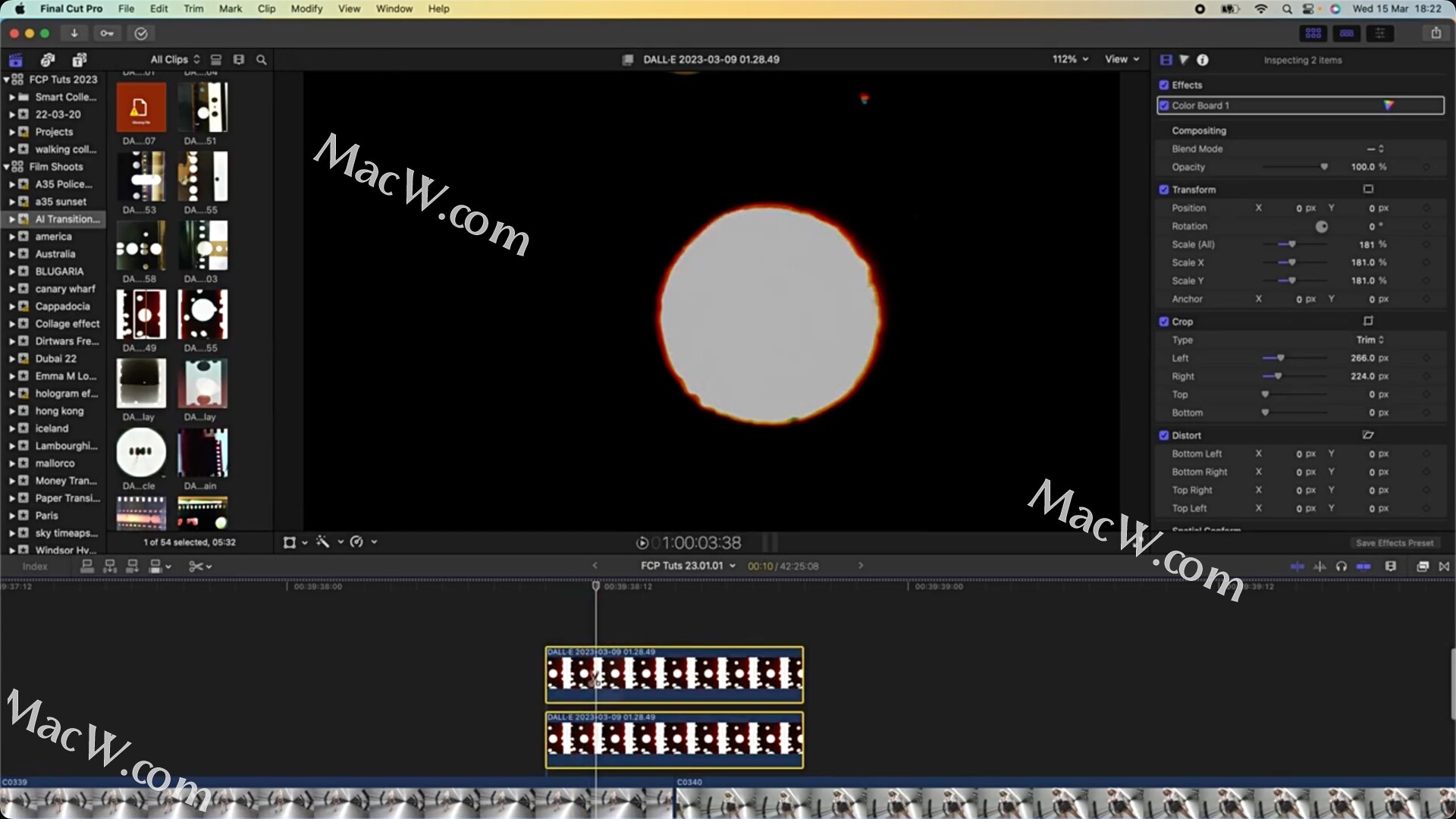The image size is (1456, 819).
Task: Toggle the audio skimming headphones icon
Action: click(1341, 566)
